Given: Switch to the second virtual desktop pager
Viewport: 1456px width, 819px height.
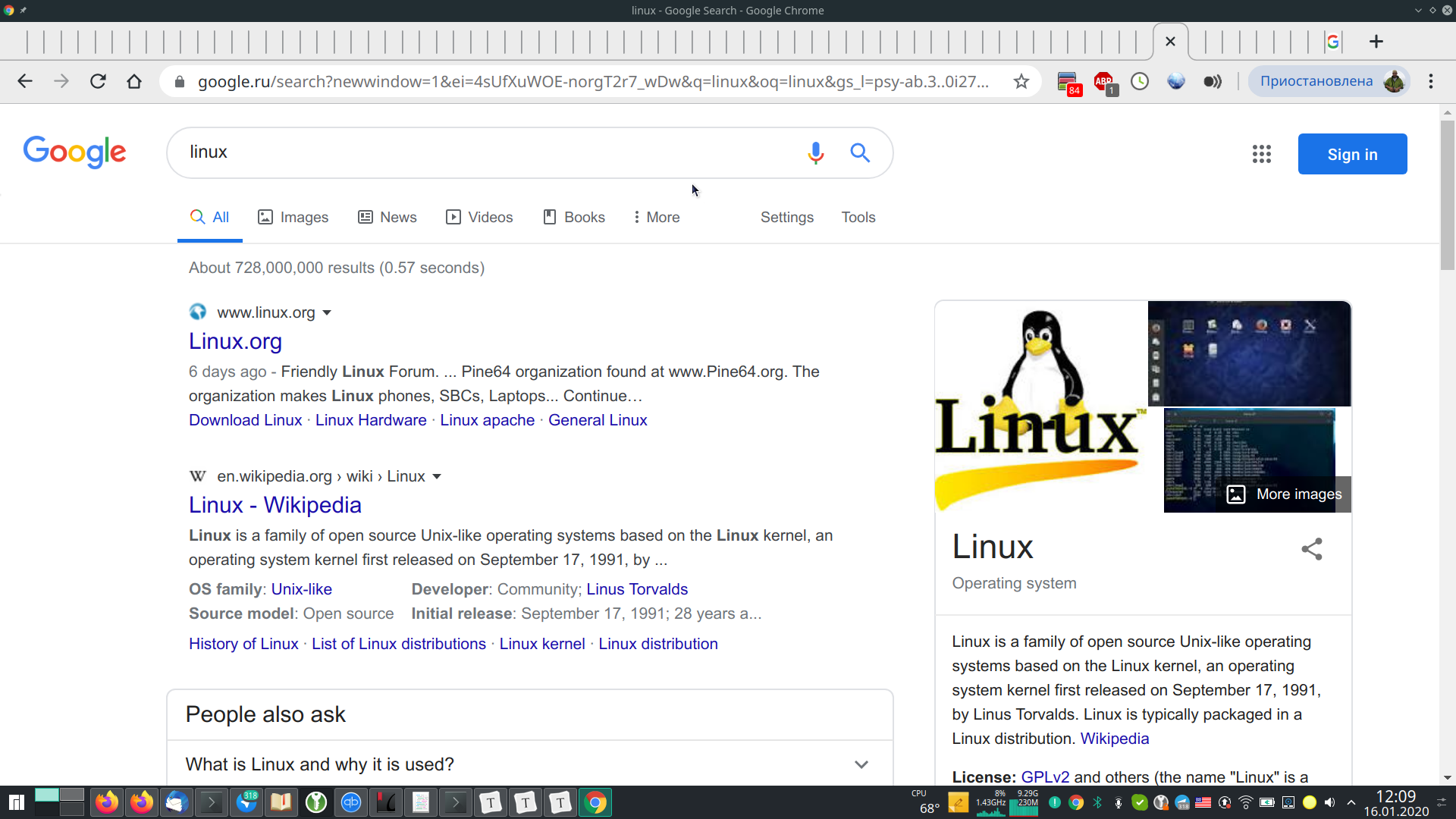Looking at the screenshot, I should (72, 795).
